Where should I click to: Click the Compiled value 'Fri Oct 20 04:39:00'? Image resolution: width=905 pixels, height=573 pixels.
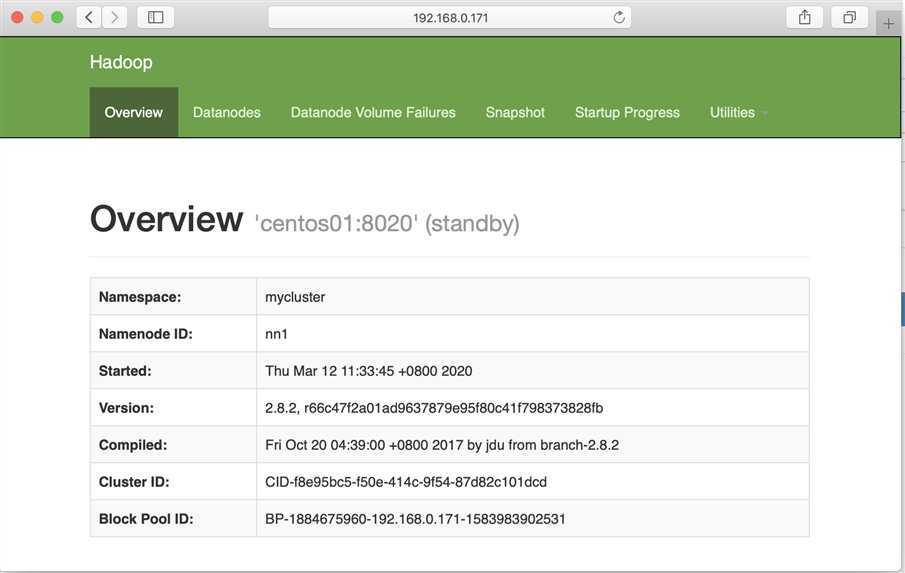pos(442,445)
